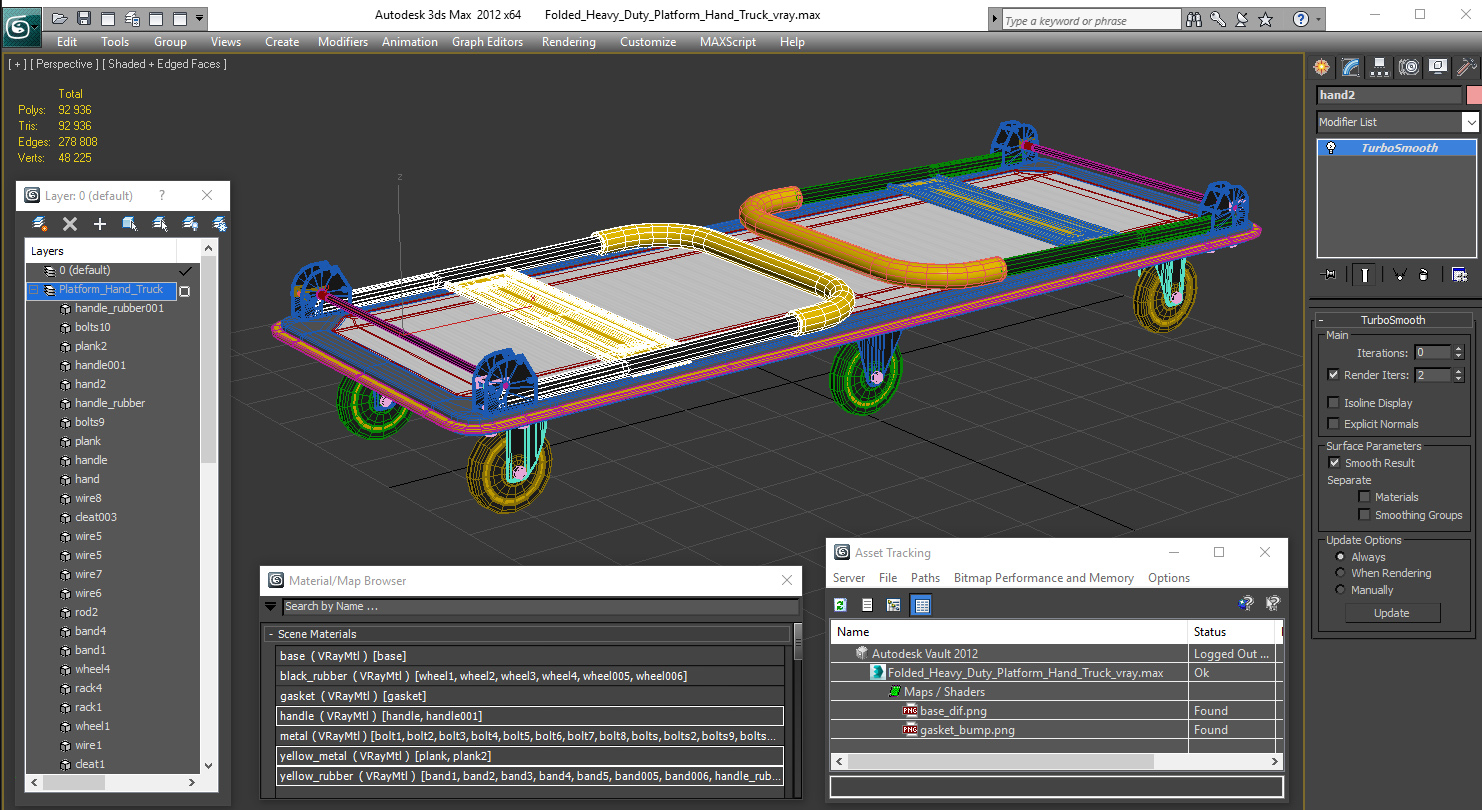
Task: Click the Update button
Action: 1391,613
